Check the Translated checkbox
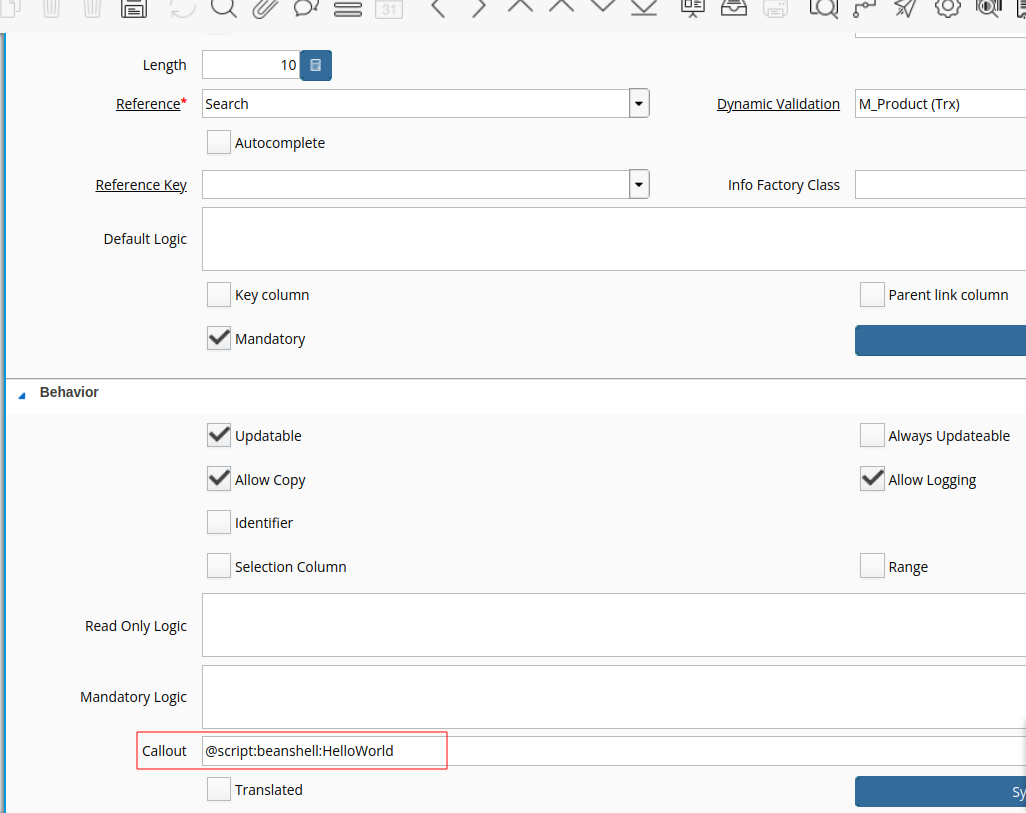1026x813 pixels. tap(219, 789)
